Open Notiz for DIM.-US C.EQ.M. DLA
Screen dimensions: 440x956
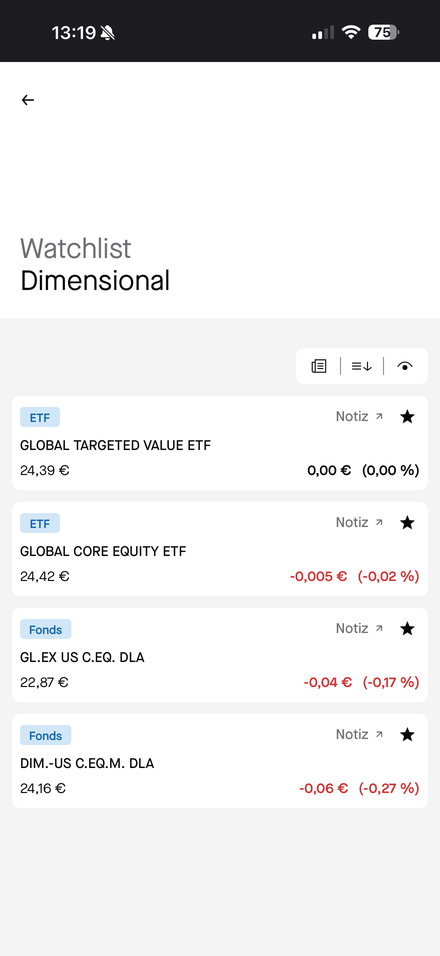click(x=359, y=735)
